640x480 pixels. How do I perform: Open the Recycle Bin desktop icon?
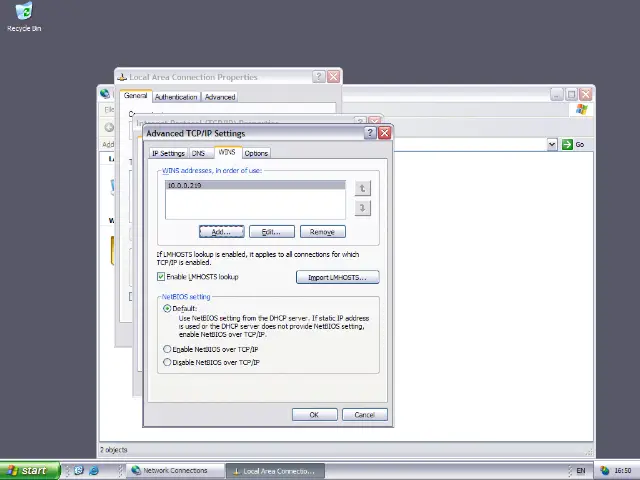[x=23, y=14]
